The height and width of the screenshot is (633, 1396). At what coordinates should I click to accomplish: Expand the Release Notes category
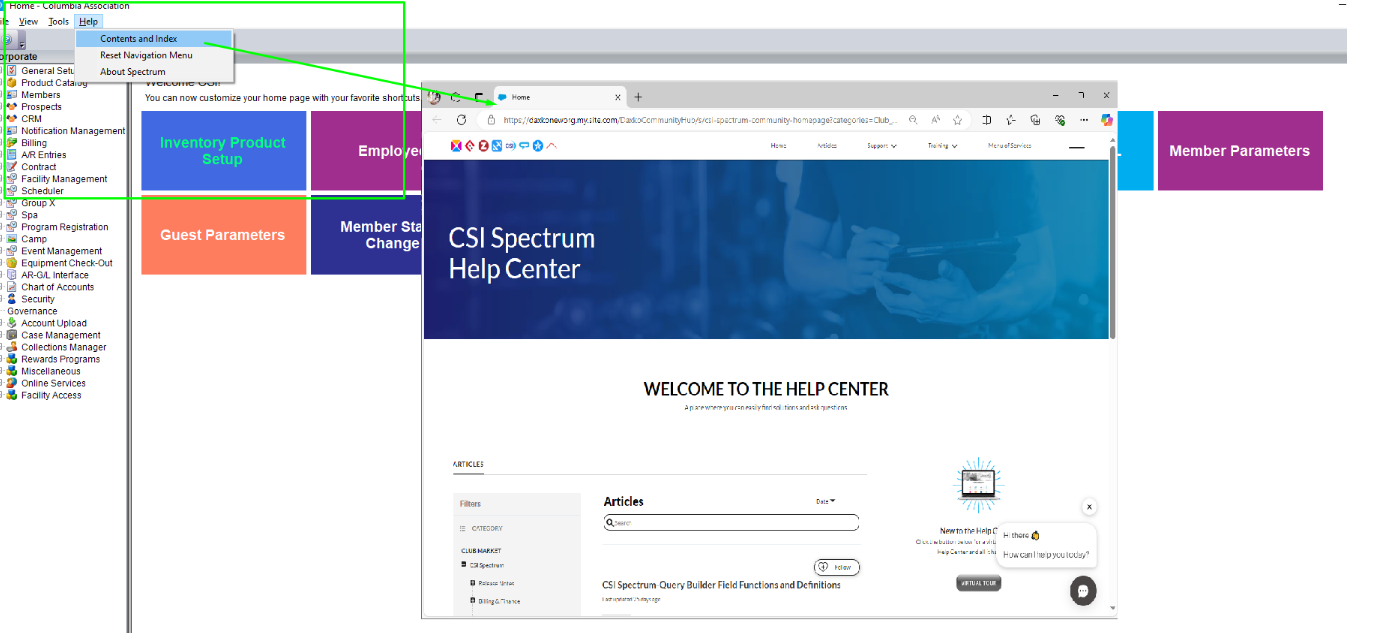point(473,583)
